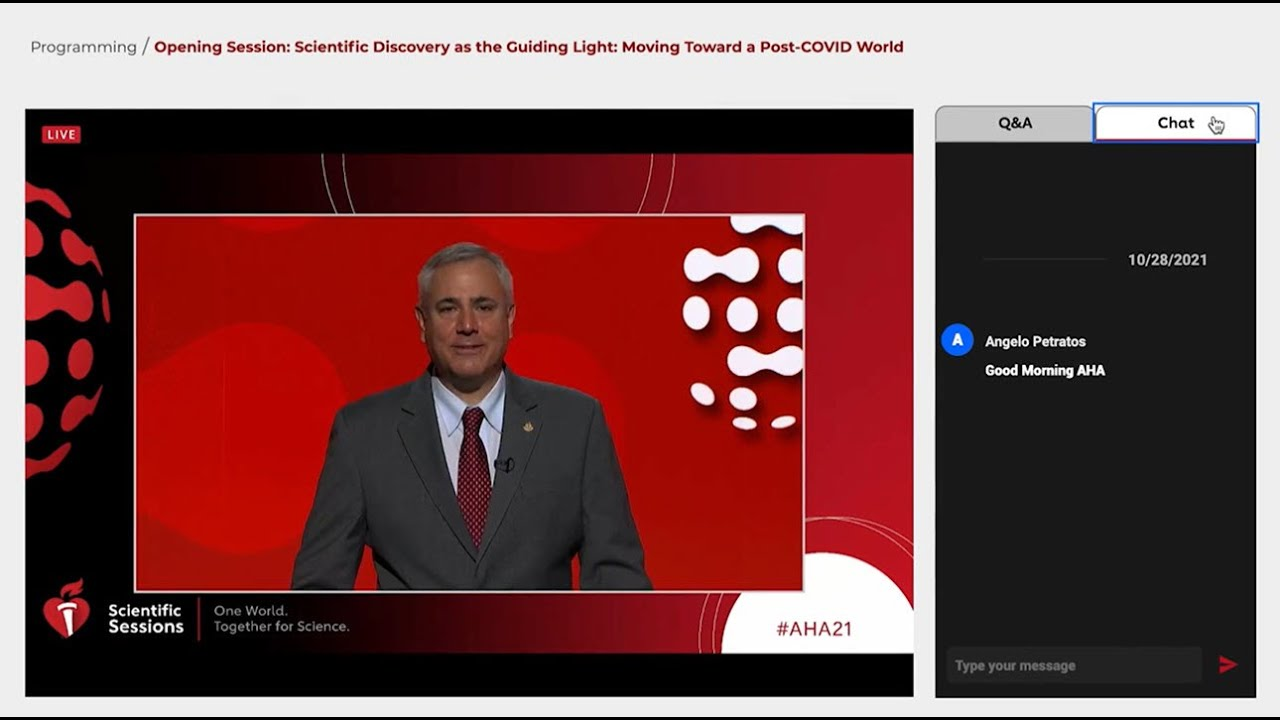Click the 'Scientific Sessions' logo text
Image resolution: width=1280 pixels, height=720 pixels.
(146, 618)
